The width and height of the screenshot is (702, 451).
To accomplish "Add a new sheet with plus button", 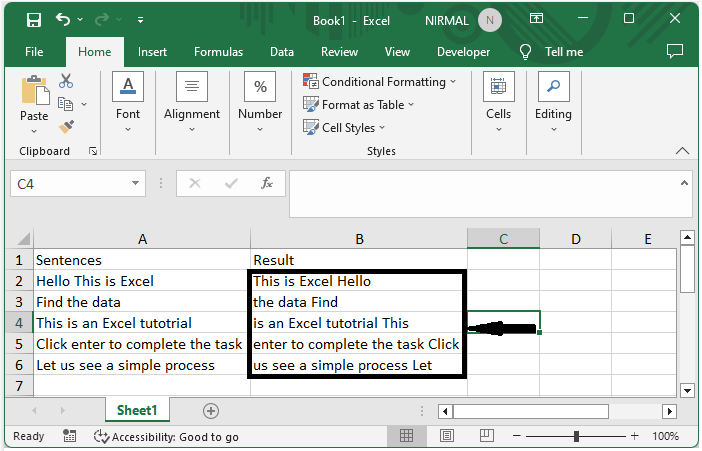I will 211,411.
